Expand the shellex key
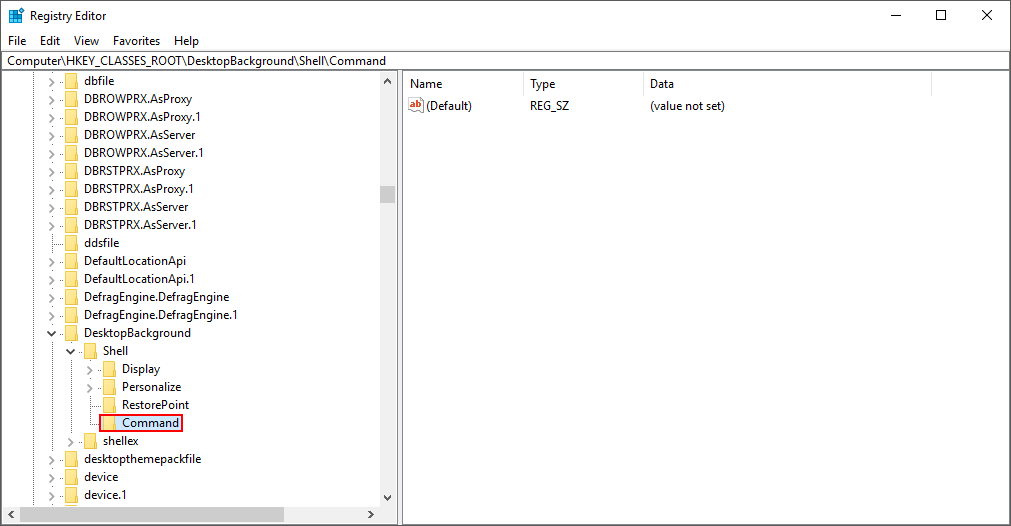 71,442
